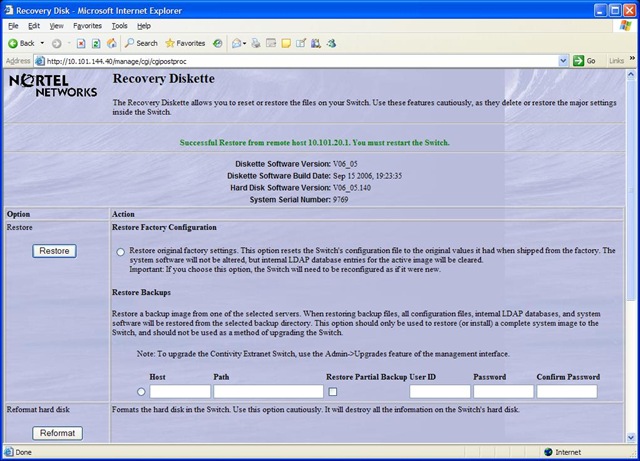The image size is (640, 461).
Task: Click the page scrollbar down arrow
Action: coord(631,437)
